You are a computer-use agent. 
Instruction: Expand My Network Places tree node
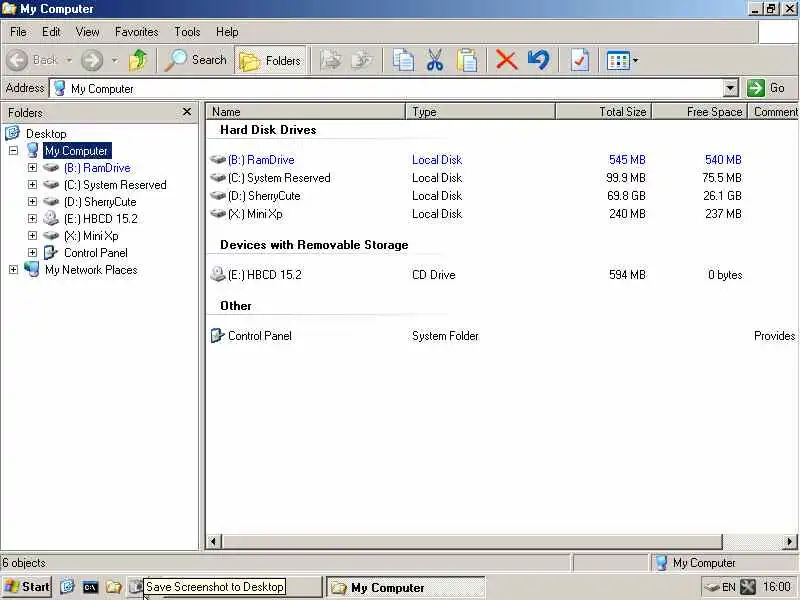[13, 269]
